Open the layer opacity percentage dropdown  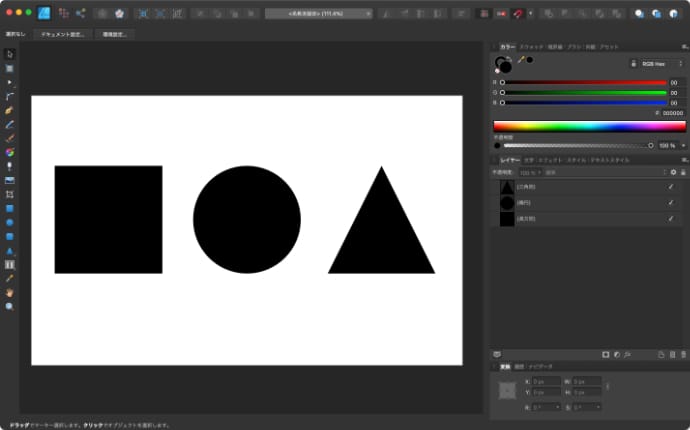[x=530, y=173]
